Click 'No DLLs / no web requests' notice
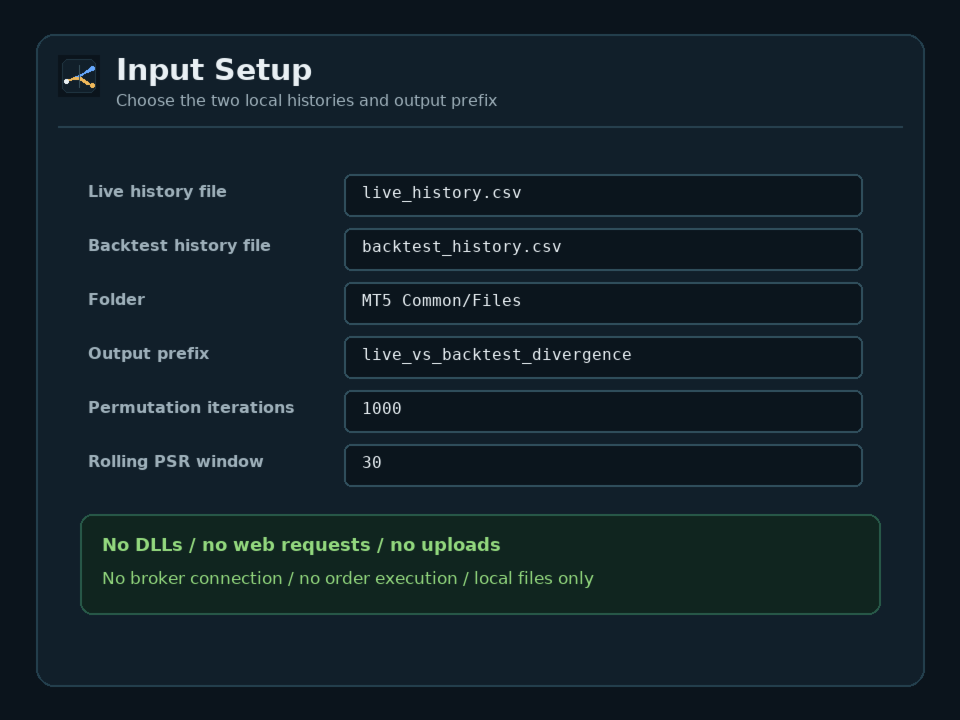960x720 pixels. tap(301, 545)
